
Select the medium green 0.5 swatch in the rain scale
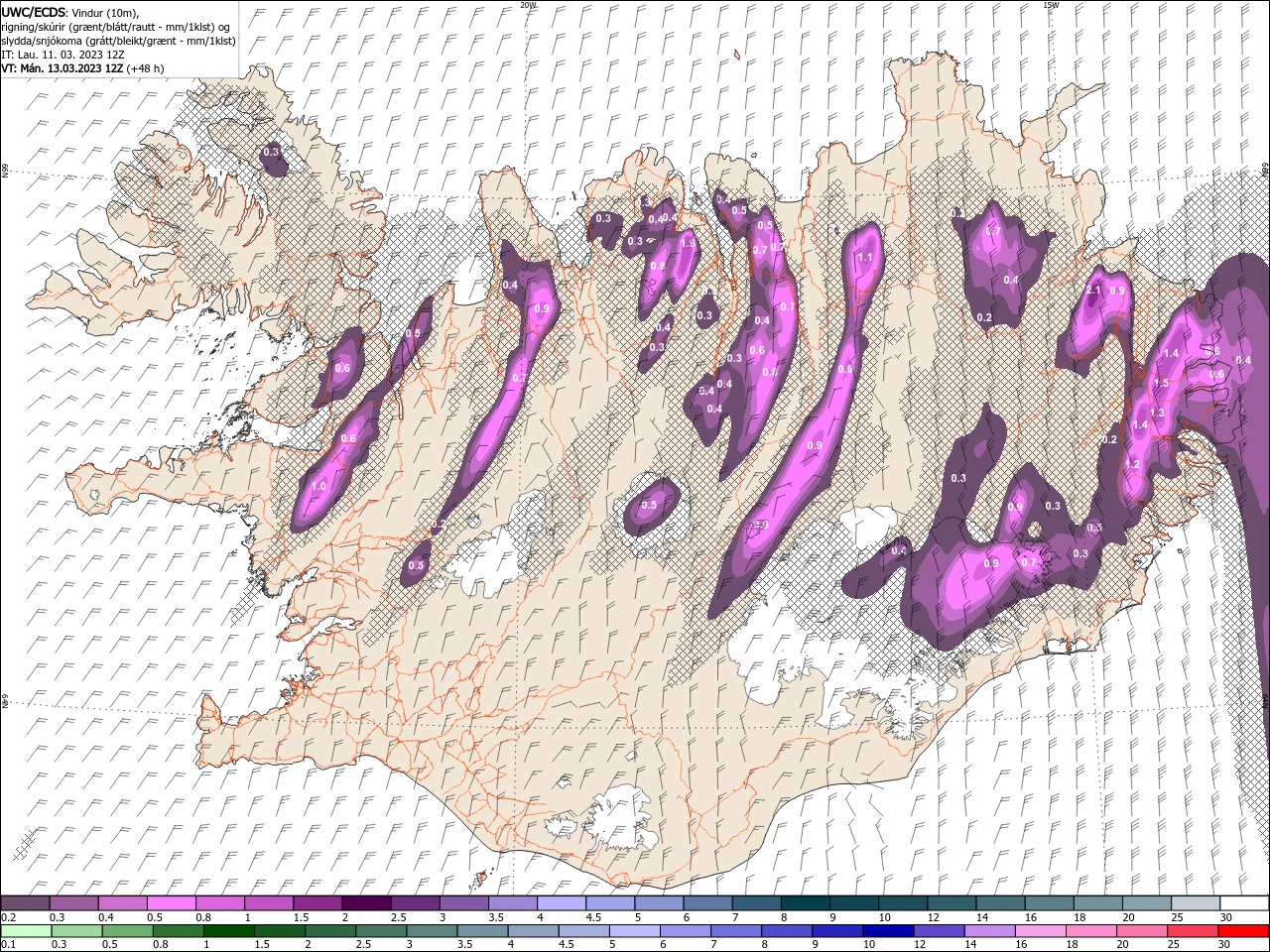point(127,931)
